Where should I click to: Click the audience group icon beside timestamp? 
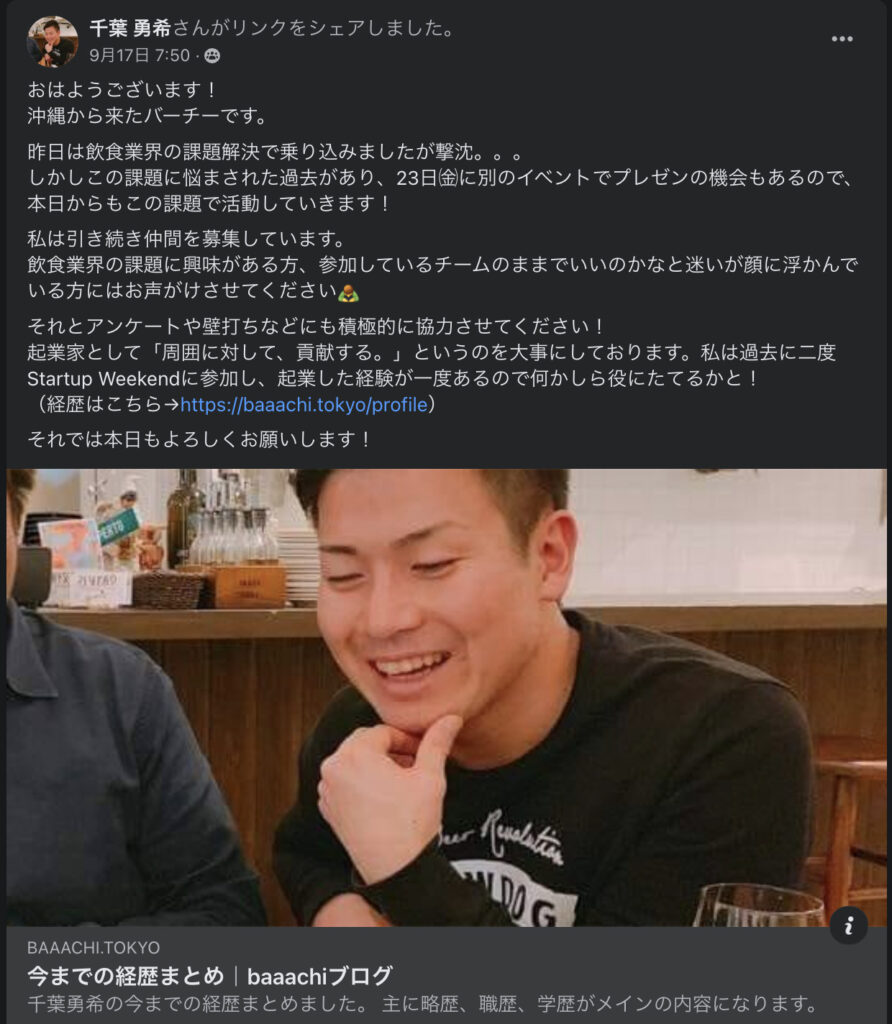point(212,56)
